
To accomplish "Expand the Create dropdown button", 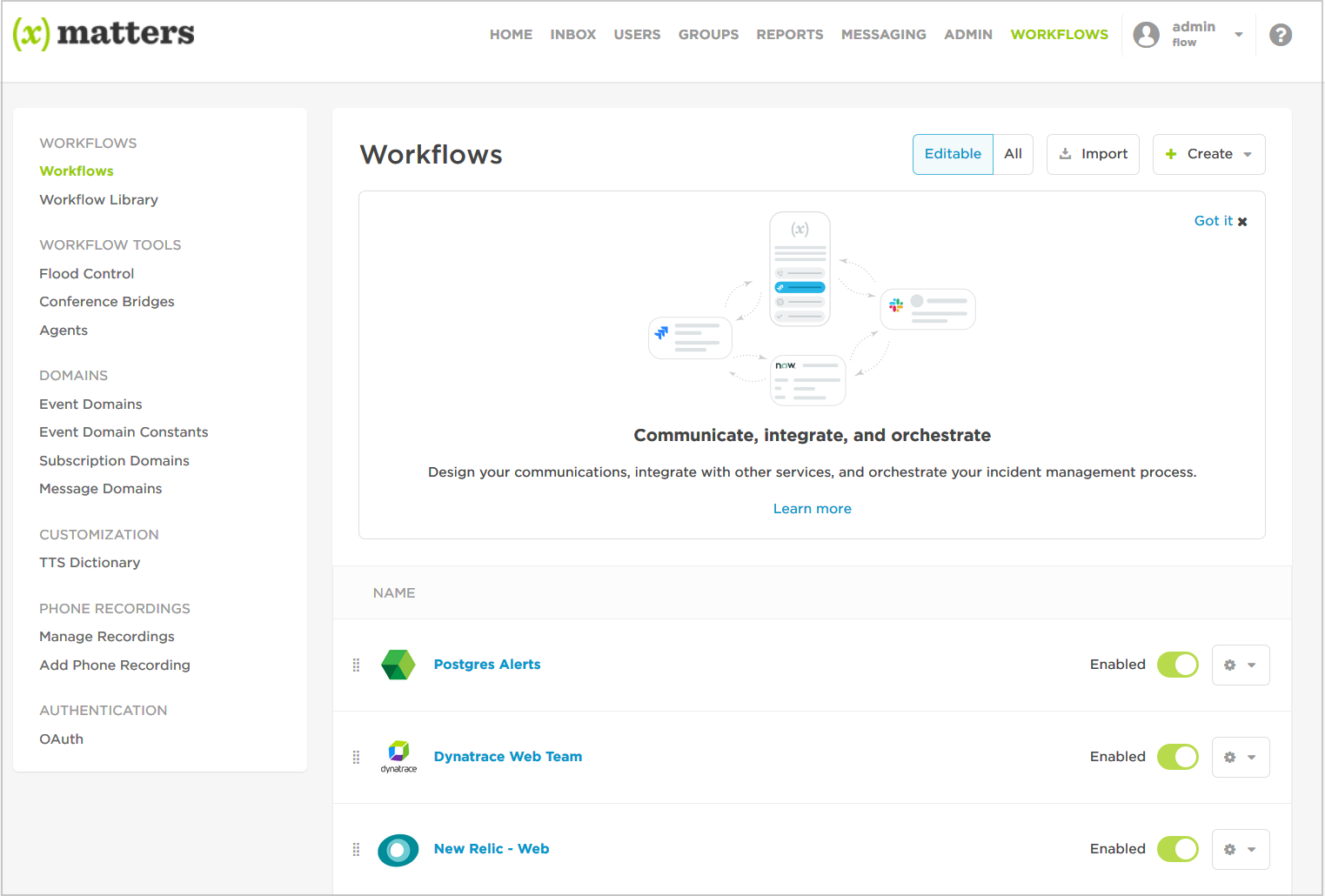I will 1209,154.
